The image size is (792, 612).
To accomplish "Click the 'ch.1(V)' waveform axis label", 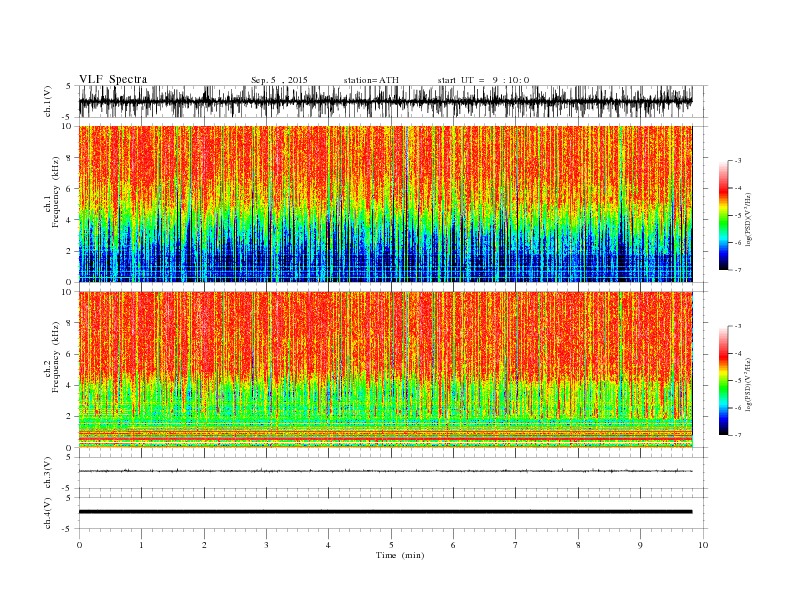I will [x=48, y=101].
